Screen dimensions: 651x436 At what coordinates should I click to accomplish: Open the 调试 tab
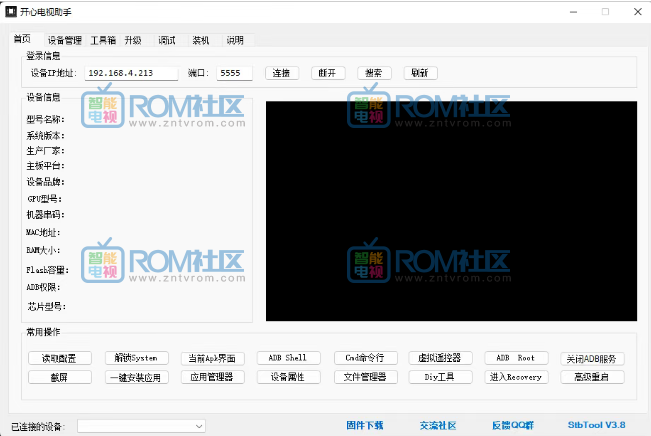pyautogui.click(x=167, y=40)
